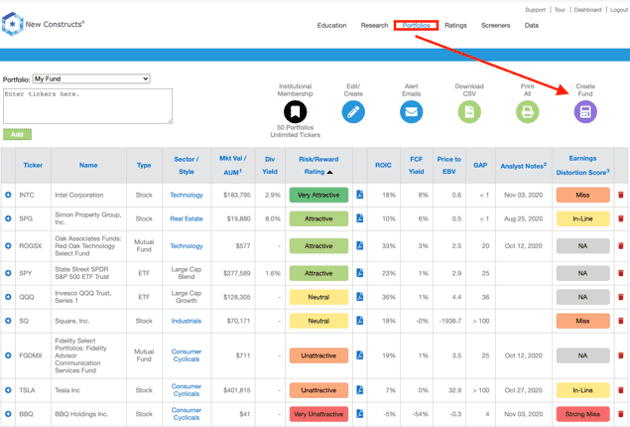The width and height of the screenshot is (630, 427).
Task: Expand the FGDMX row details
Action: (8, 355)
